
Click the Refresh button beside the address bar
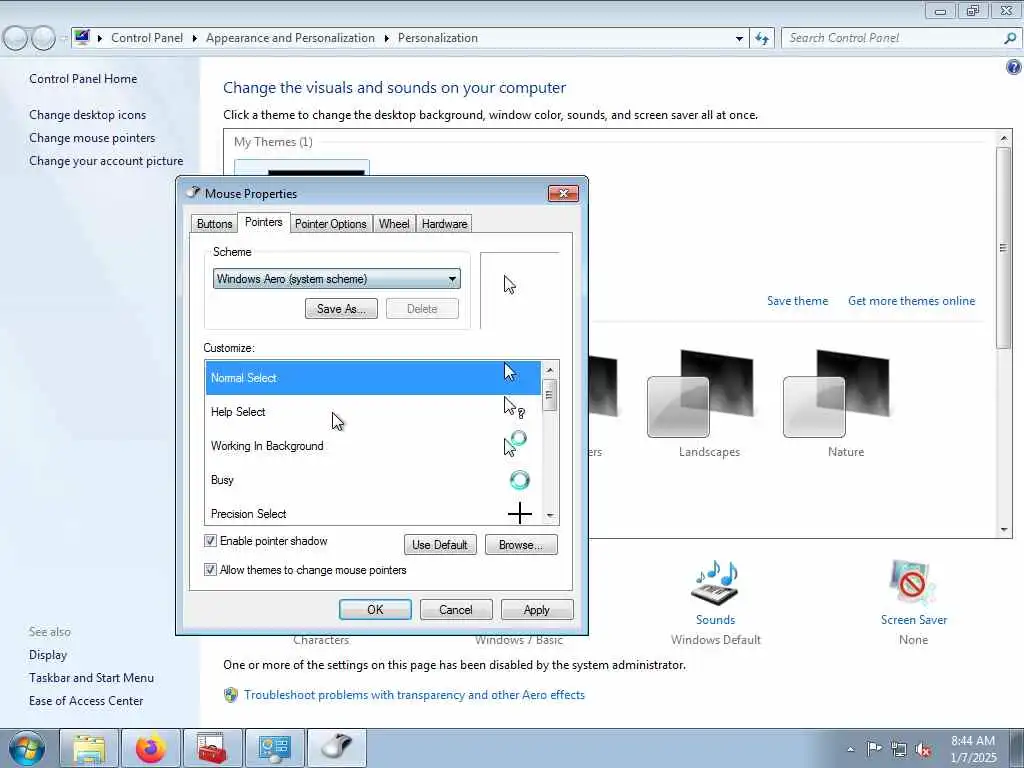point(762,39)
